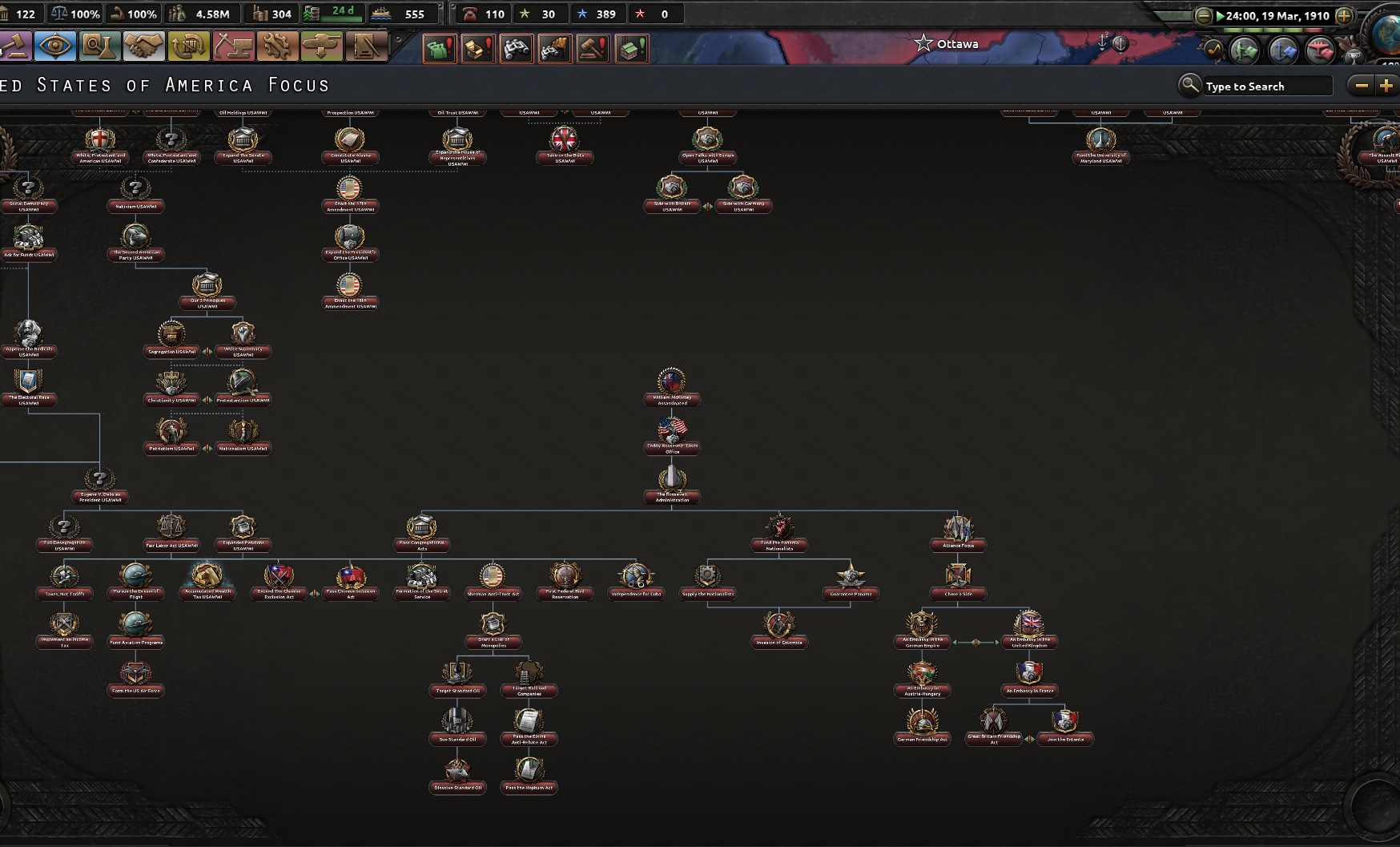
Task: Zoom out focus tree with minus button
Action: click(1362, 86)
